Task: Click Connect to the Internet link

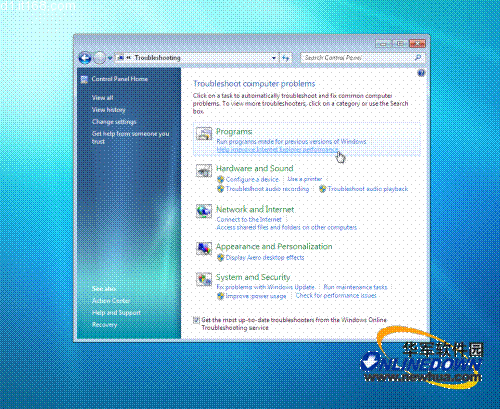Action: click(249, 219)
